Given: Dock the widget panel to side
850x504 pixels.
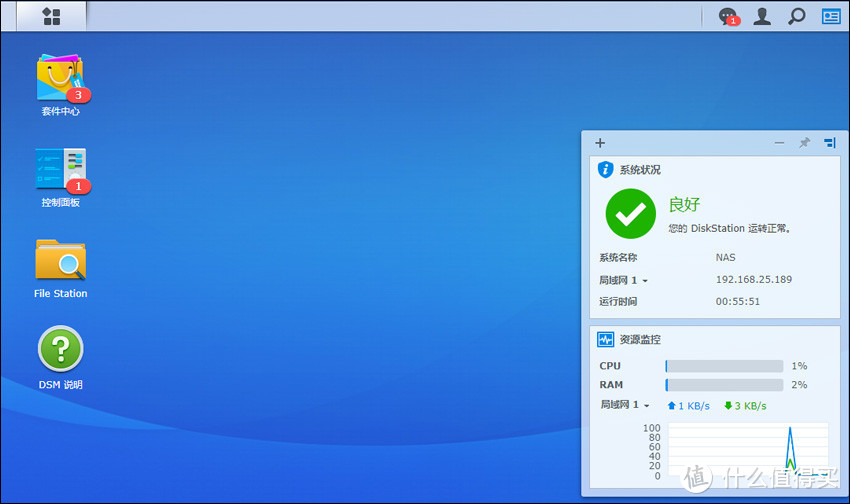Looking at the screenshot, I should point(830,143).
